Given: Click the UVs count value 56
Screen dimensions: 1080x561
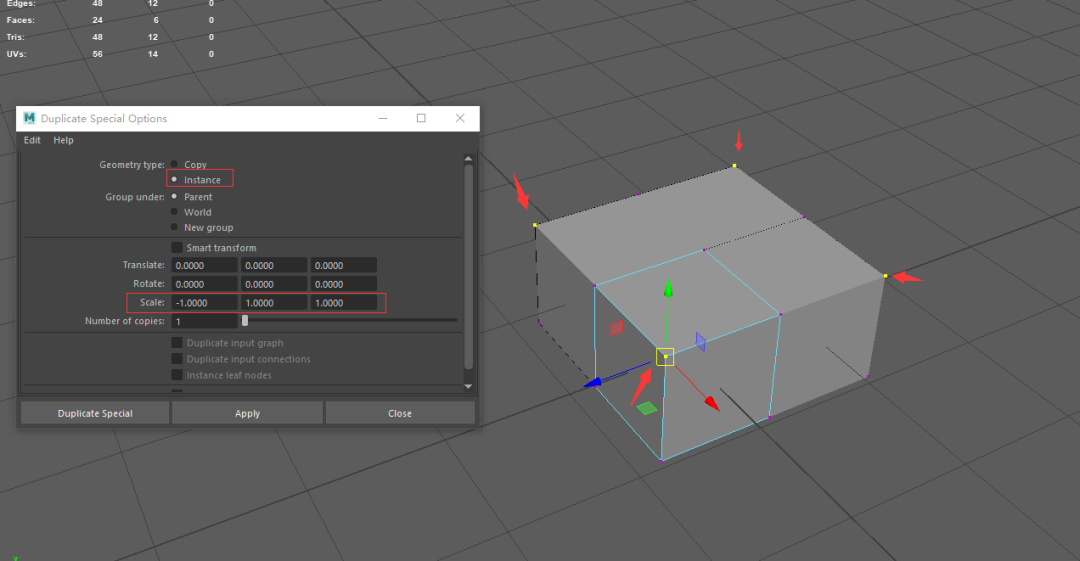Looking at the screenshot, I should click(97, 54).
